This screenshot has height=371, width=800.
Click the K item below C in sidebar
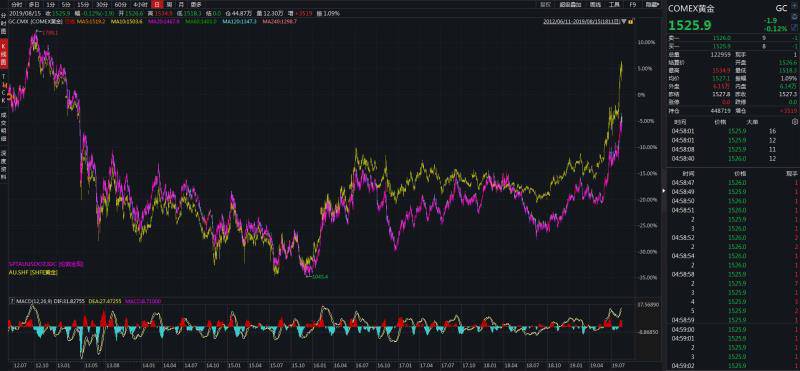4,101
